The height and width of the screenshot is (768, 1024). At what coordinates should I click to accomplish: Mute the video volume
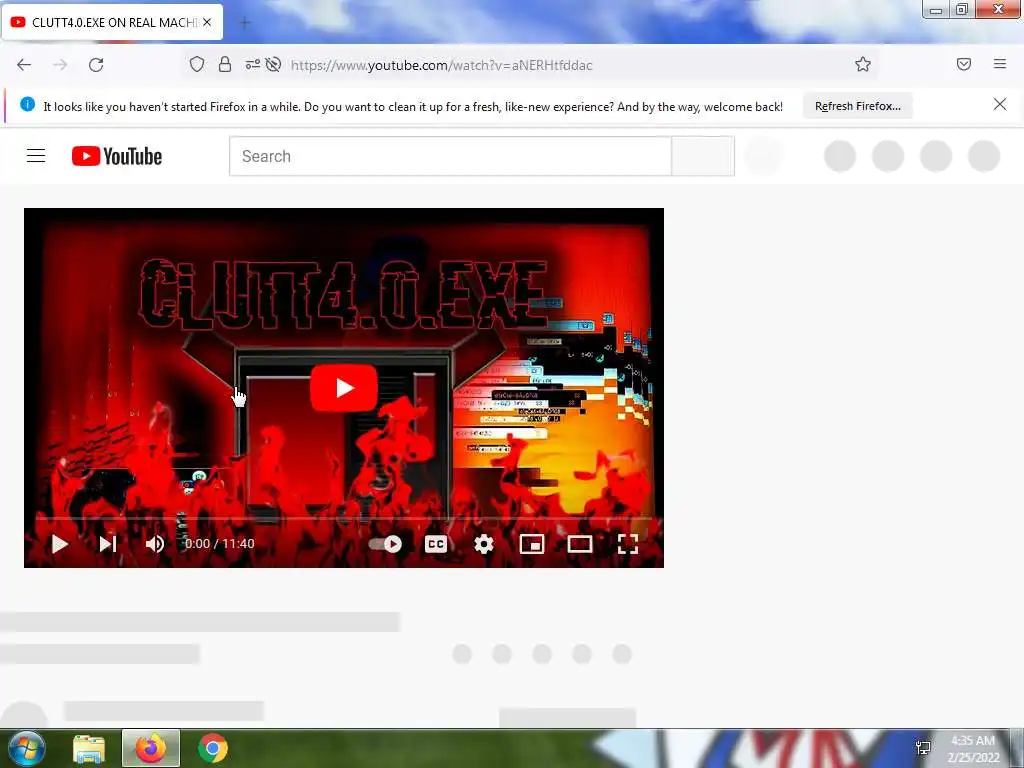(x=155, y=544)
